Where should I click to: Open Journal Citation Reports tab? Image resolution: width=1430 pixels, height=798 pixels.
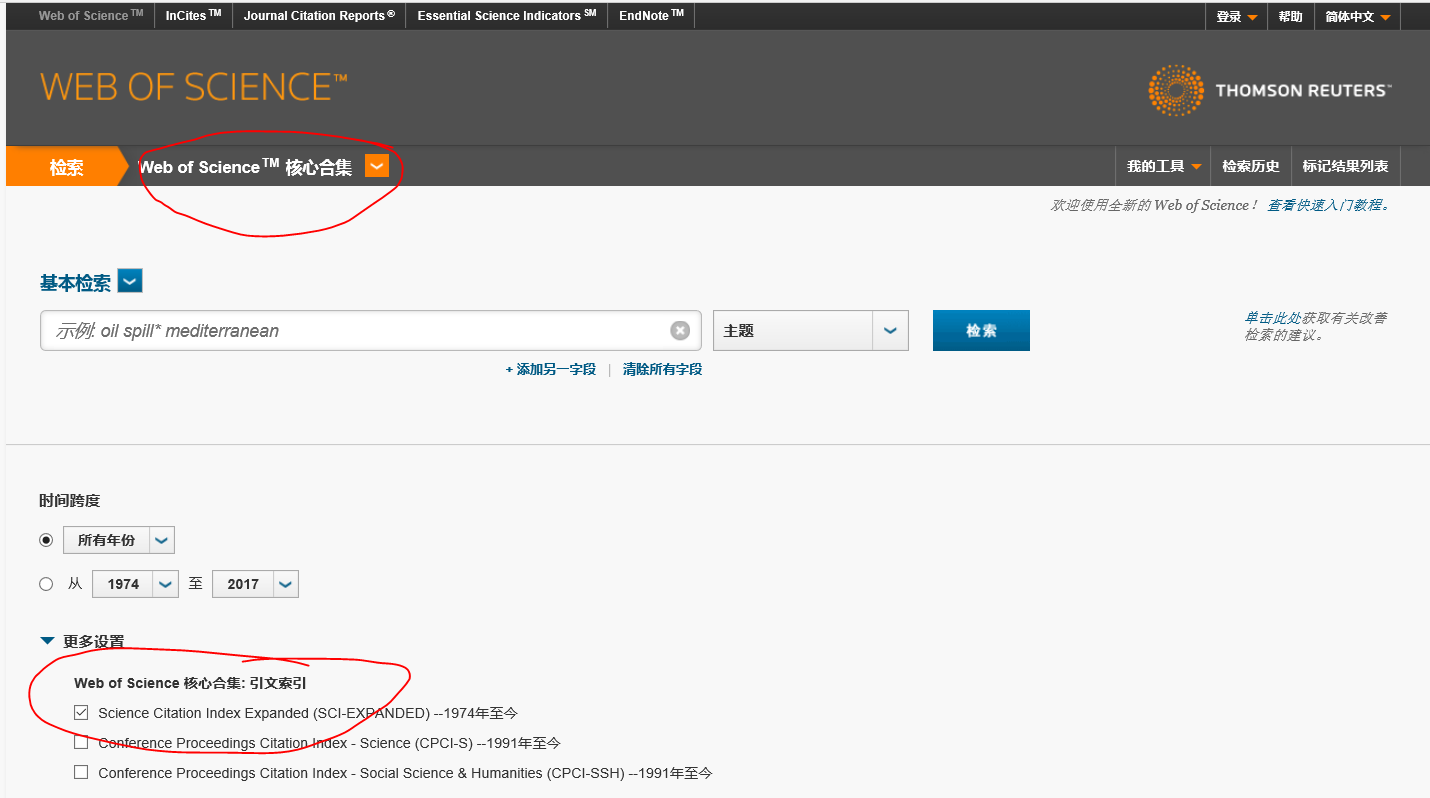(x=319, y=16)
